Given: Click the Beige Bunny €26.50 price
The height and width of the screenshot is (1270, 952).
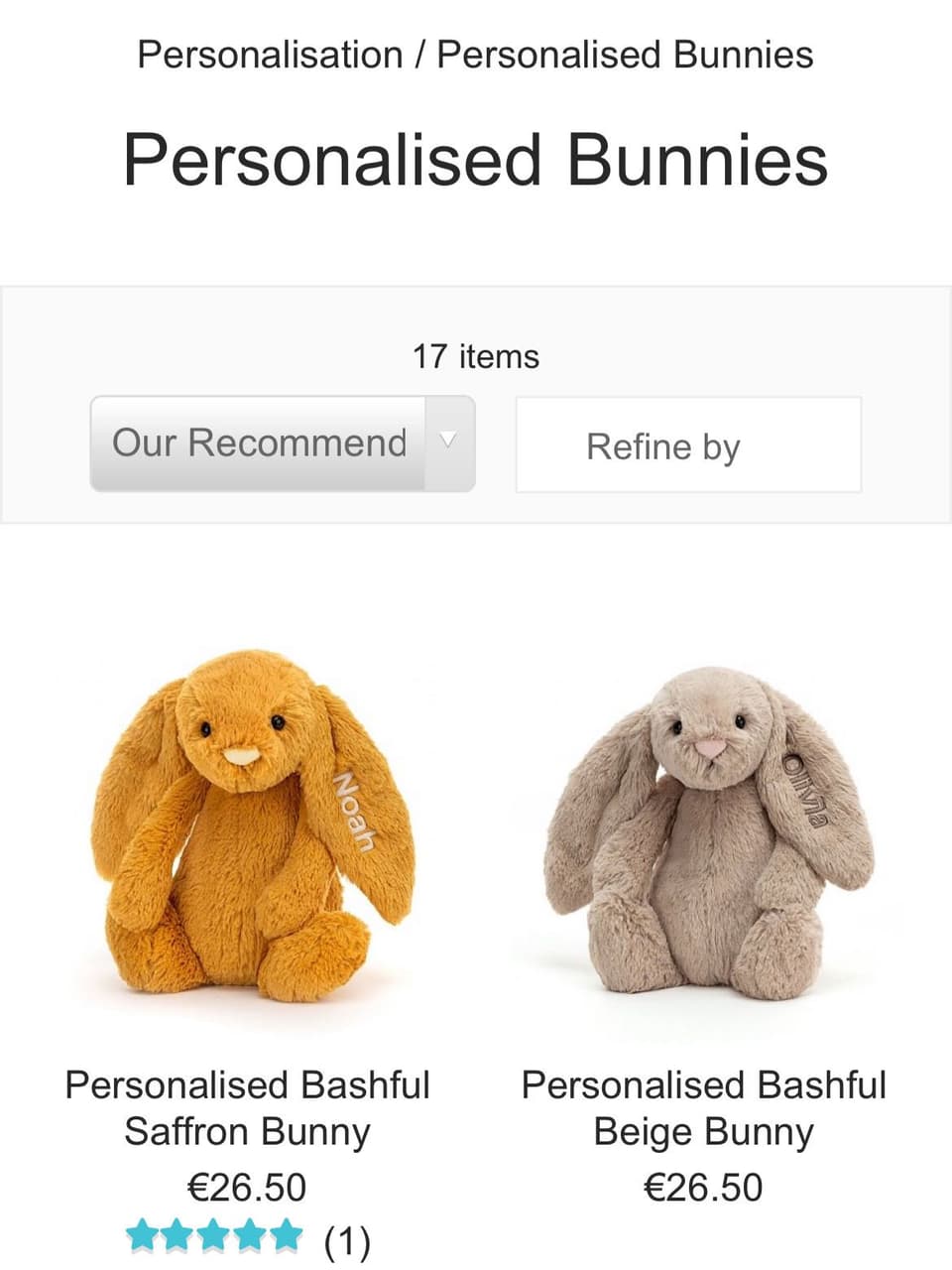Looking at the screenshot, I should (x=704, y=1187).
